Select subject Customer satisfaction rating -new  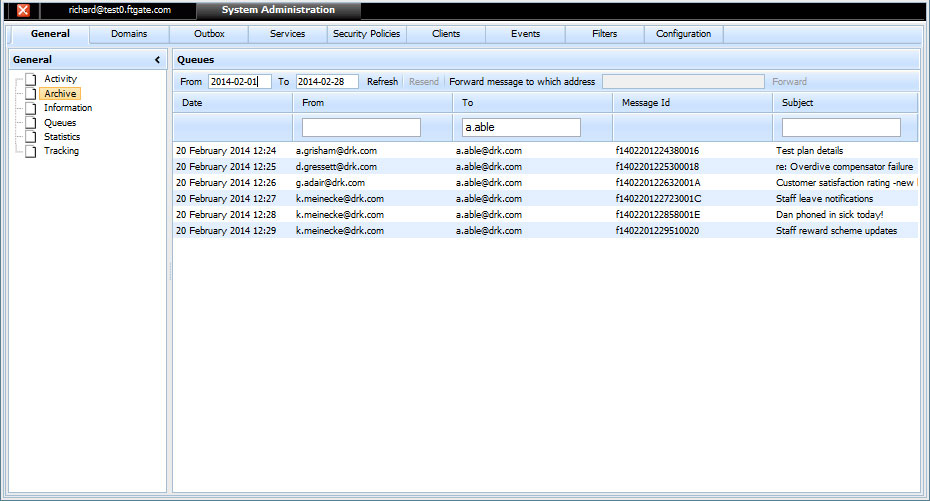tap(845, 183)
